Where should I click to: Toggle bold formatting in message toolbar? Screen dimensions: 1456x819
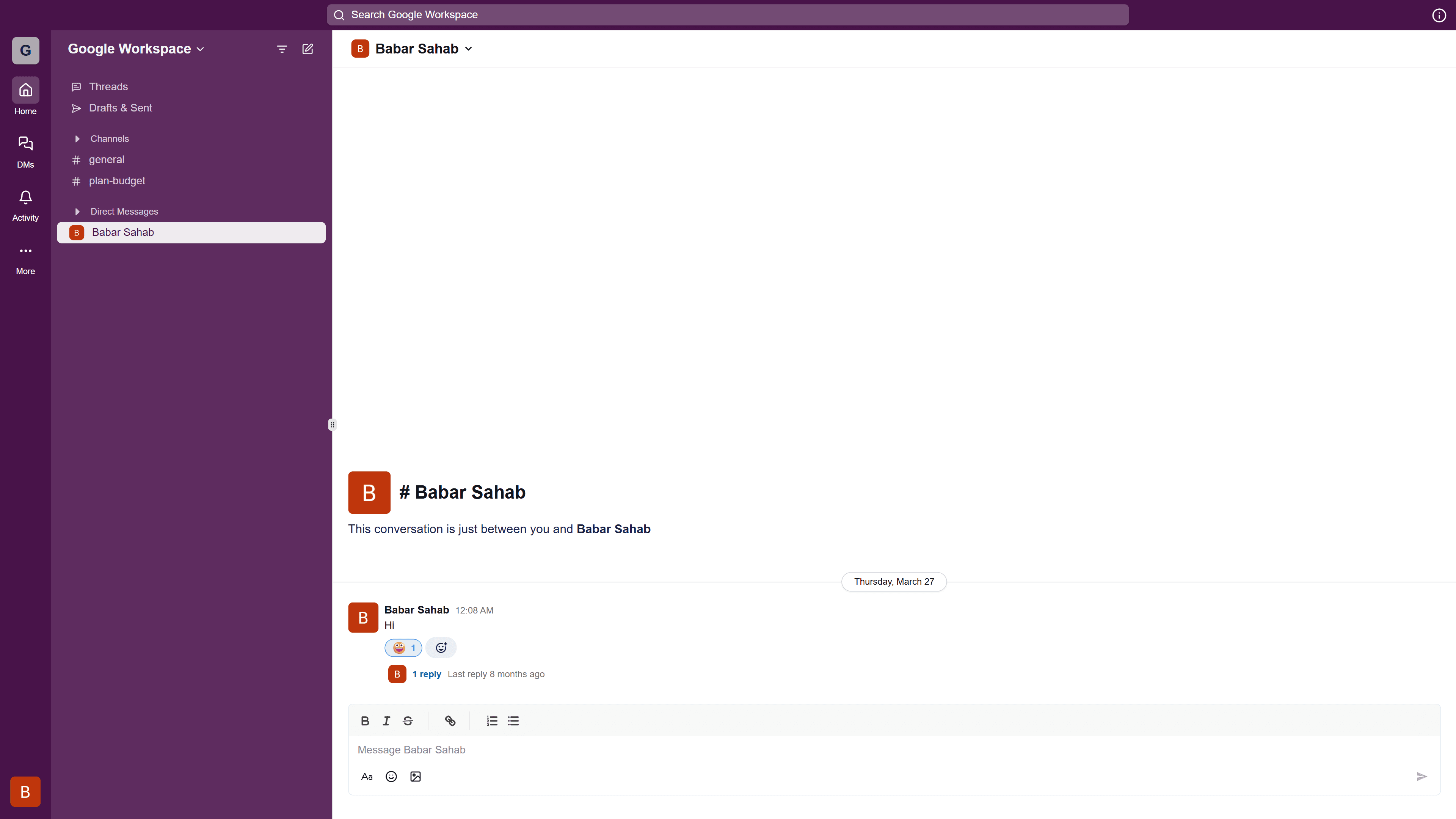click(x=364, y=721)
